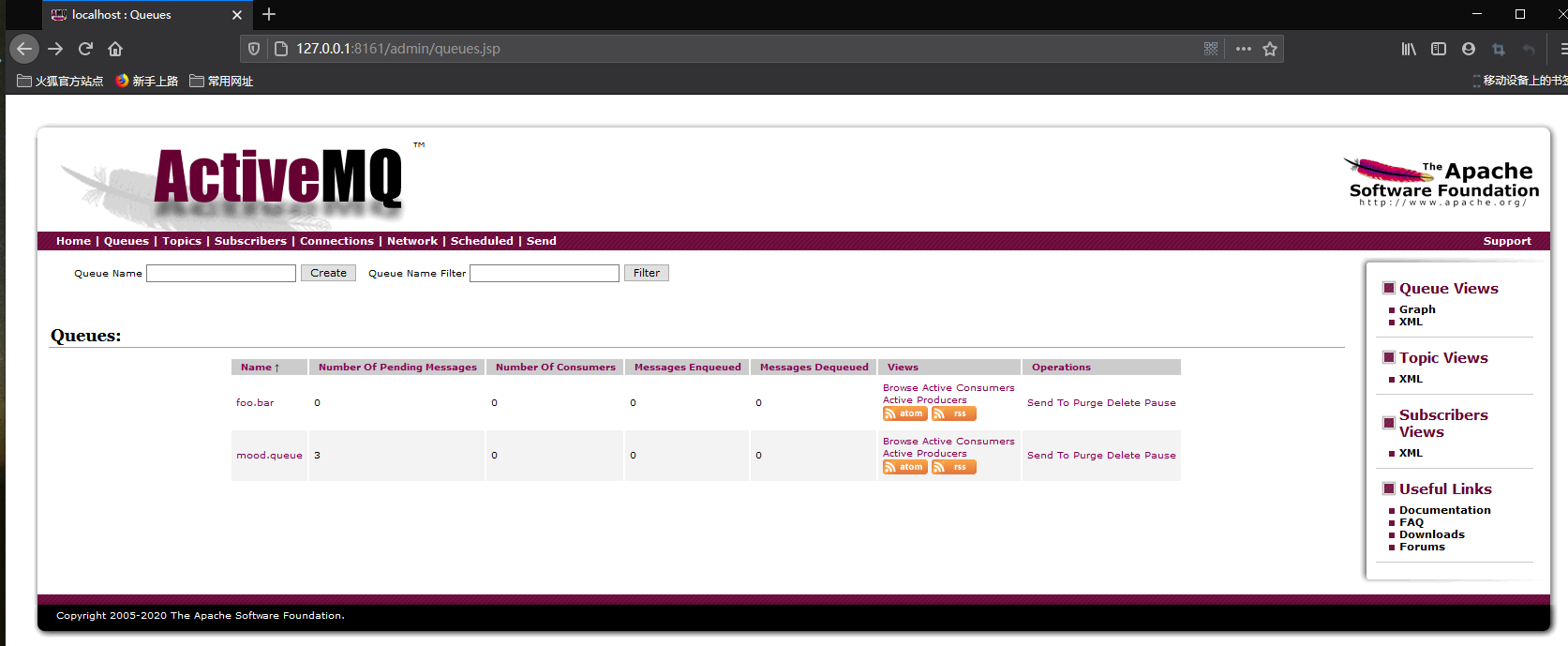1568x646 pixels.
Task: Open the rss feed for foo.bar
Action: [x=954, y=413]
